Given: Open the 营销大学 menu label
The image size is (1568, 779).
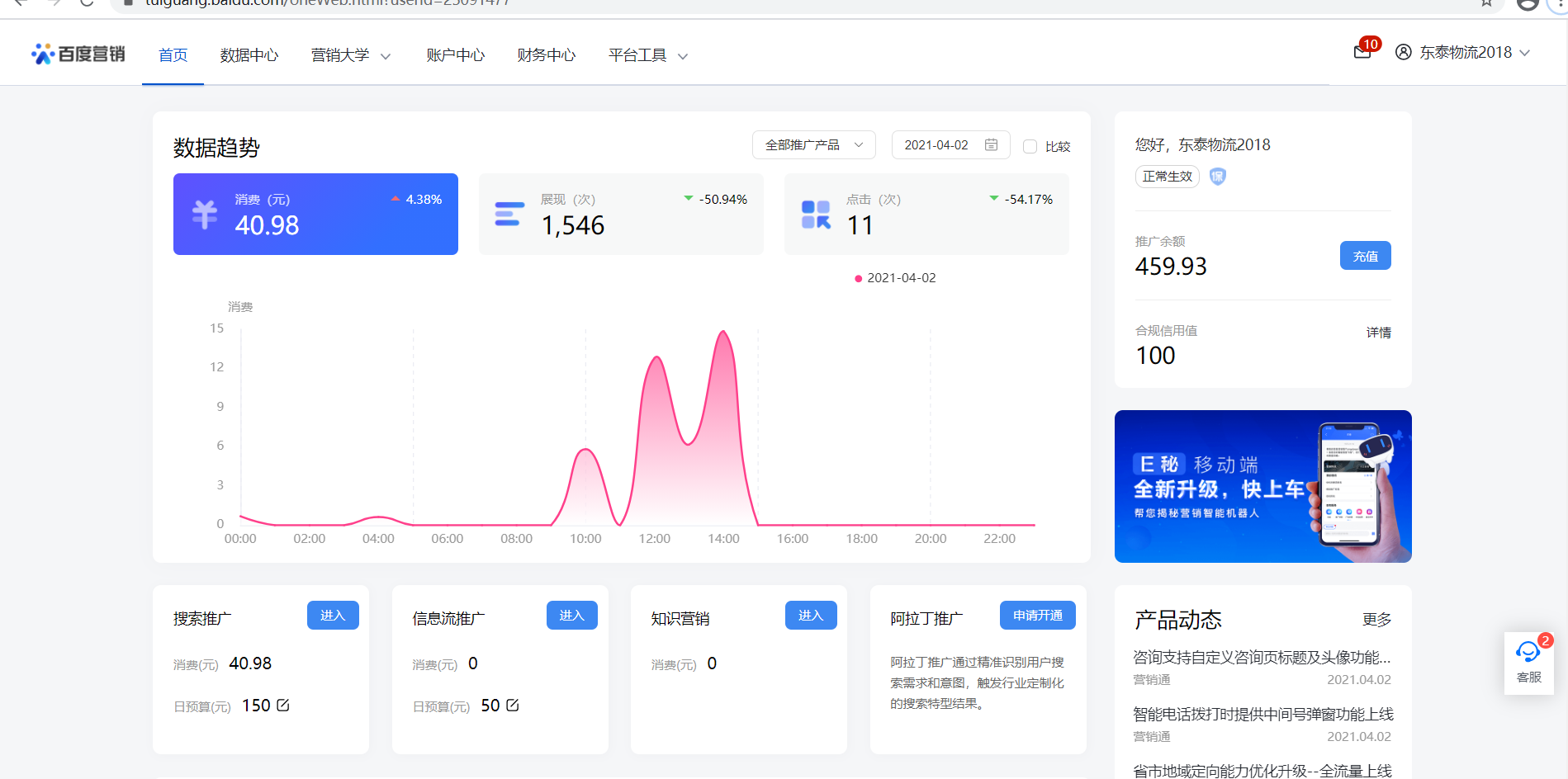Looking at the screenshot, I should point(340,55).
